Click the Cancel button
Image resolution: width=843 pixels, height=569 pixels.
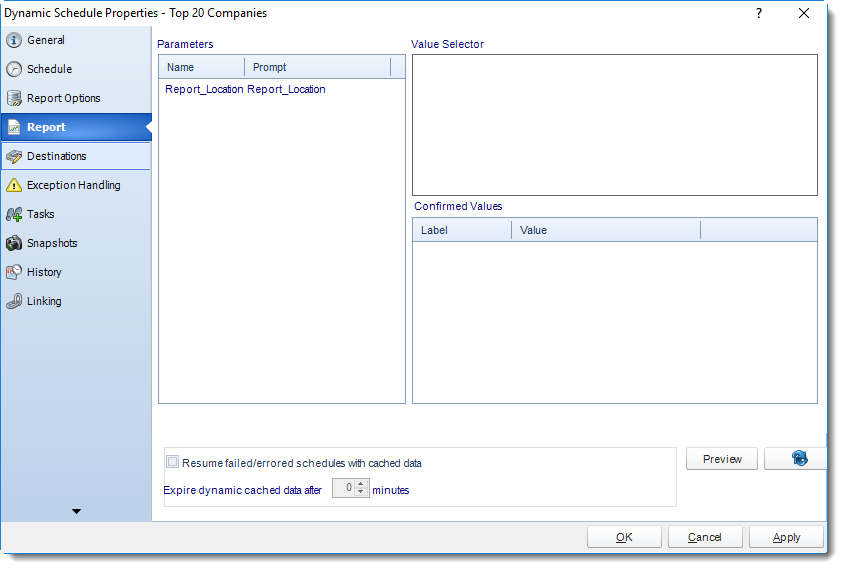pos(705,537)
